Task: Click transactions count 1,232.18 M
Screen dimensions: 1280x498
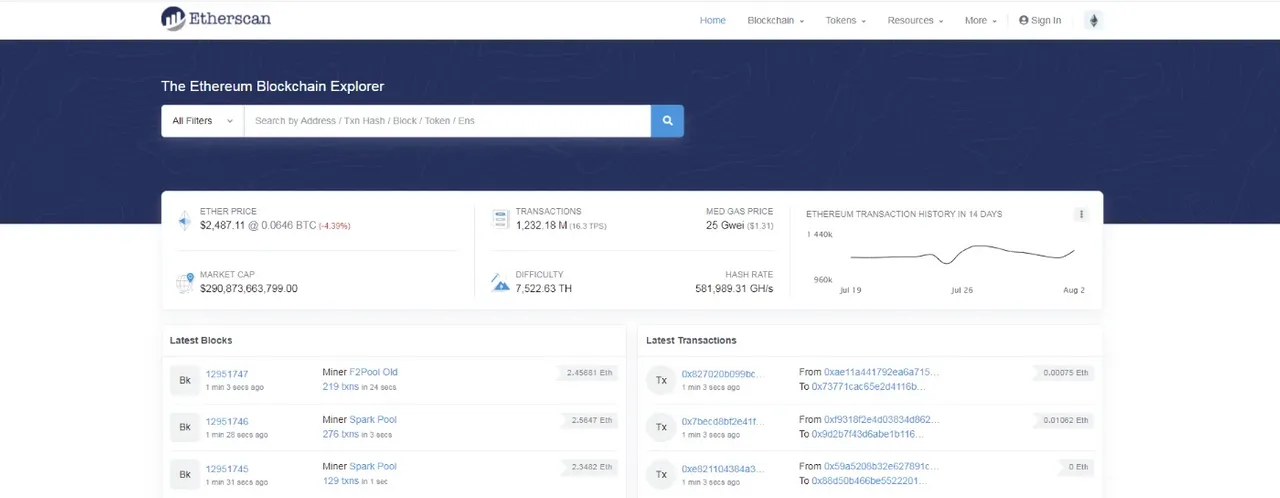Action: [541, 226]
